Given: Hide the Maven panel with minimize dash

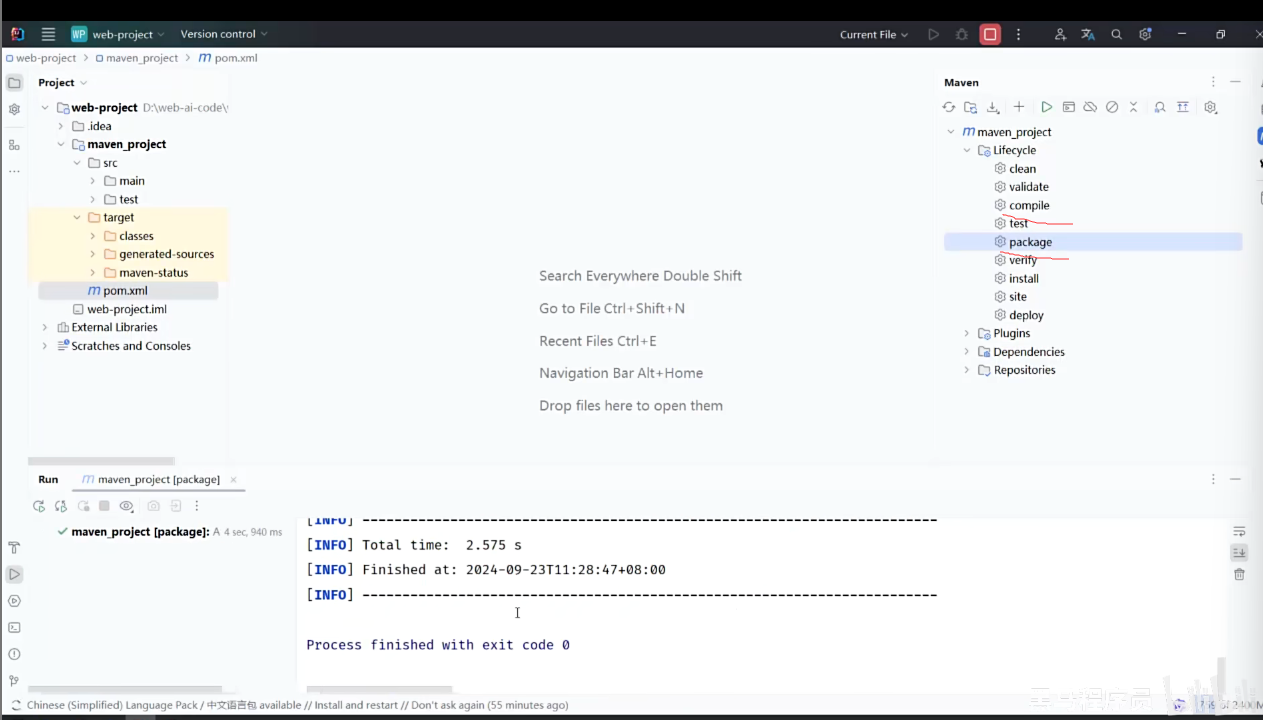Looking at the screenshot, I should click(1236, 82).
